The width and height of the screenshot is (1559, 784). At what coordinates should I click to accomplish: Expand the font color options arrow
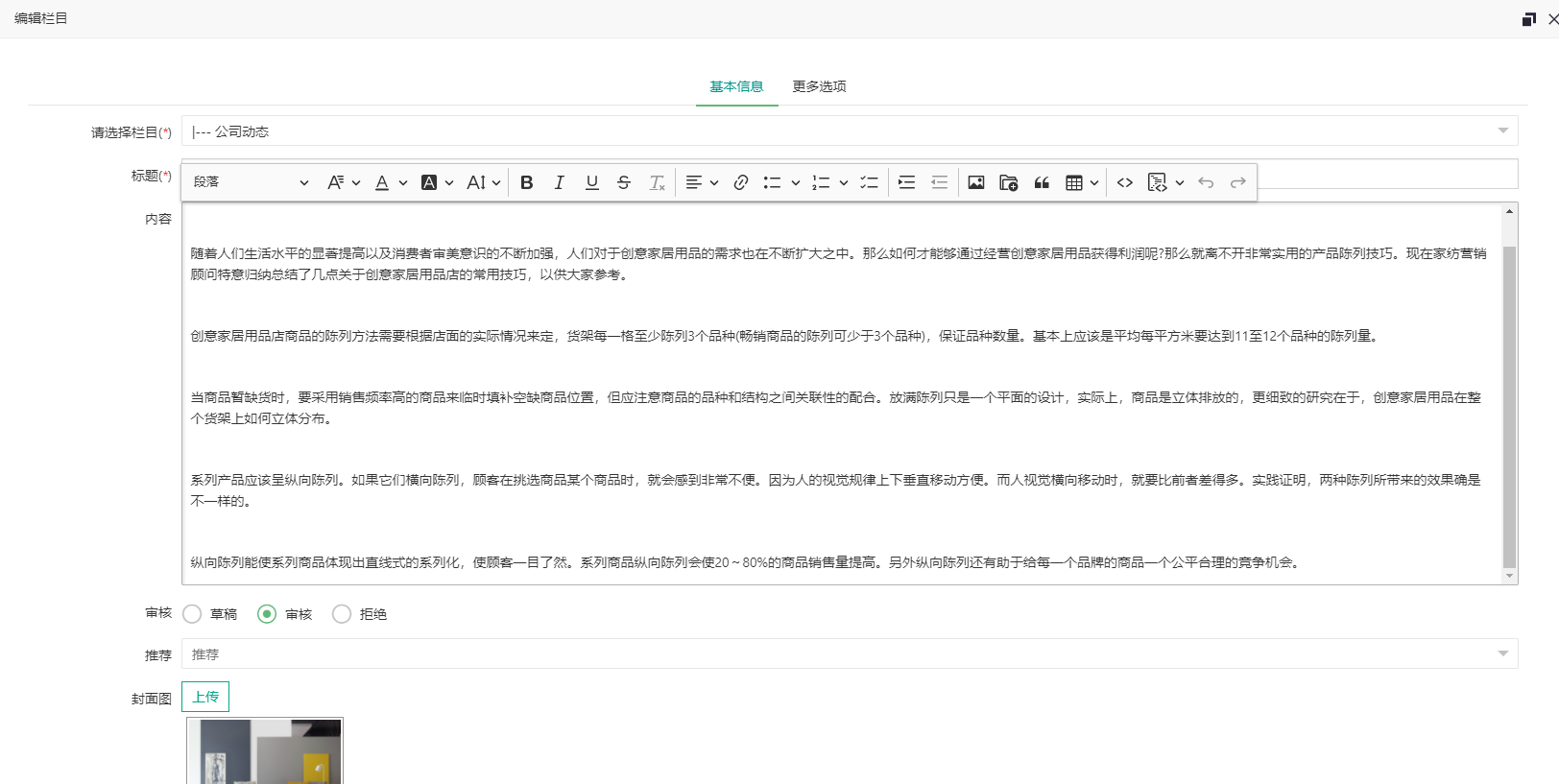pos(403,182)
